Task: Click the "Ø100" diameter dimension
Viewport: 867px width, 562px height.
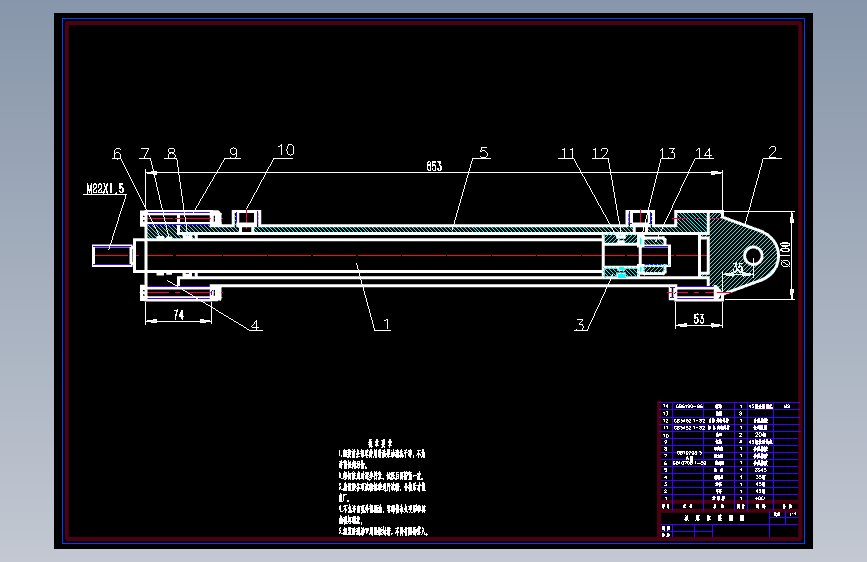Action: pos(785,254)
